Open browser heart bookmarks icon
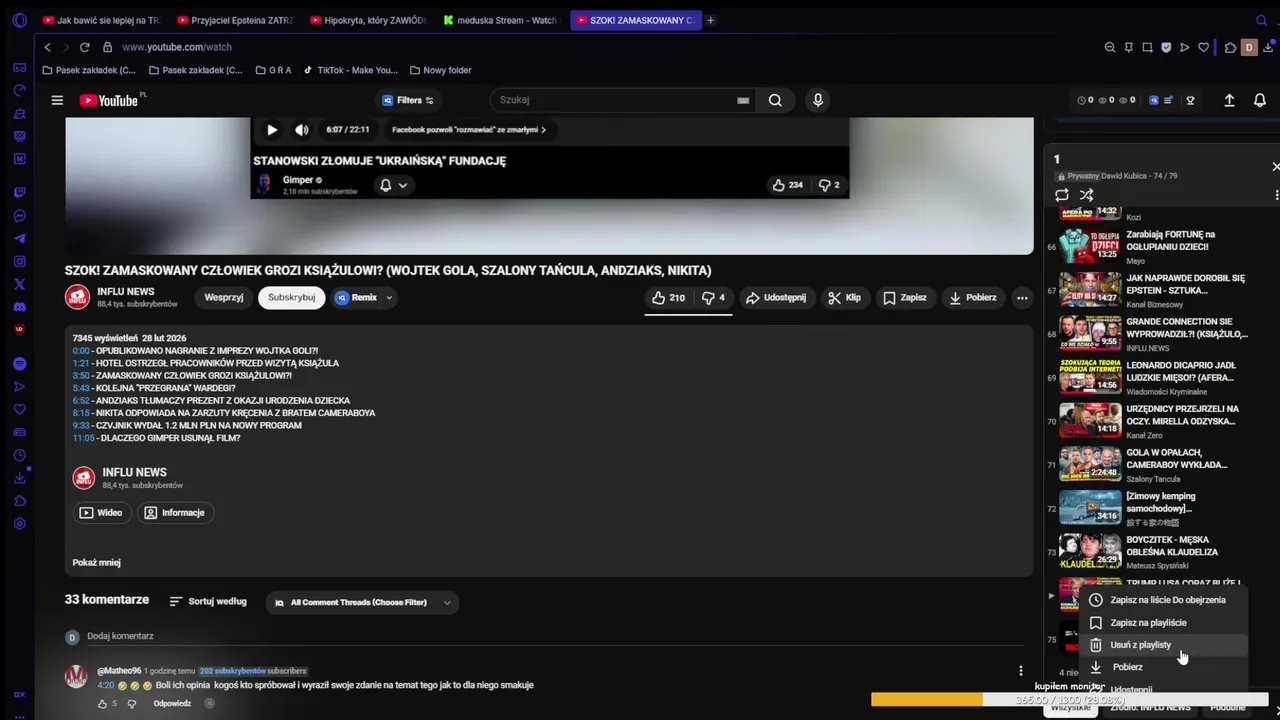 pyautogui.click(x=1203, y=47)
